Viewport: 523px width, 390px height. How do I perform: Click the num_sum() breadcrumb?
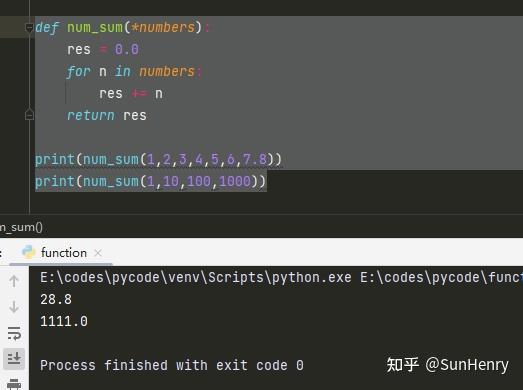tap(21, 228)
